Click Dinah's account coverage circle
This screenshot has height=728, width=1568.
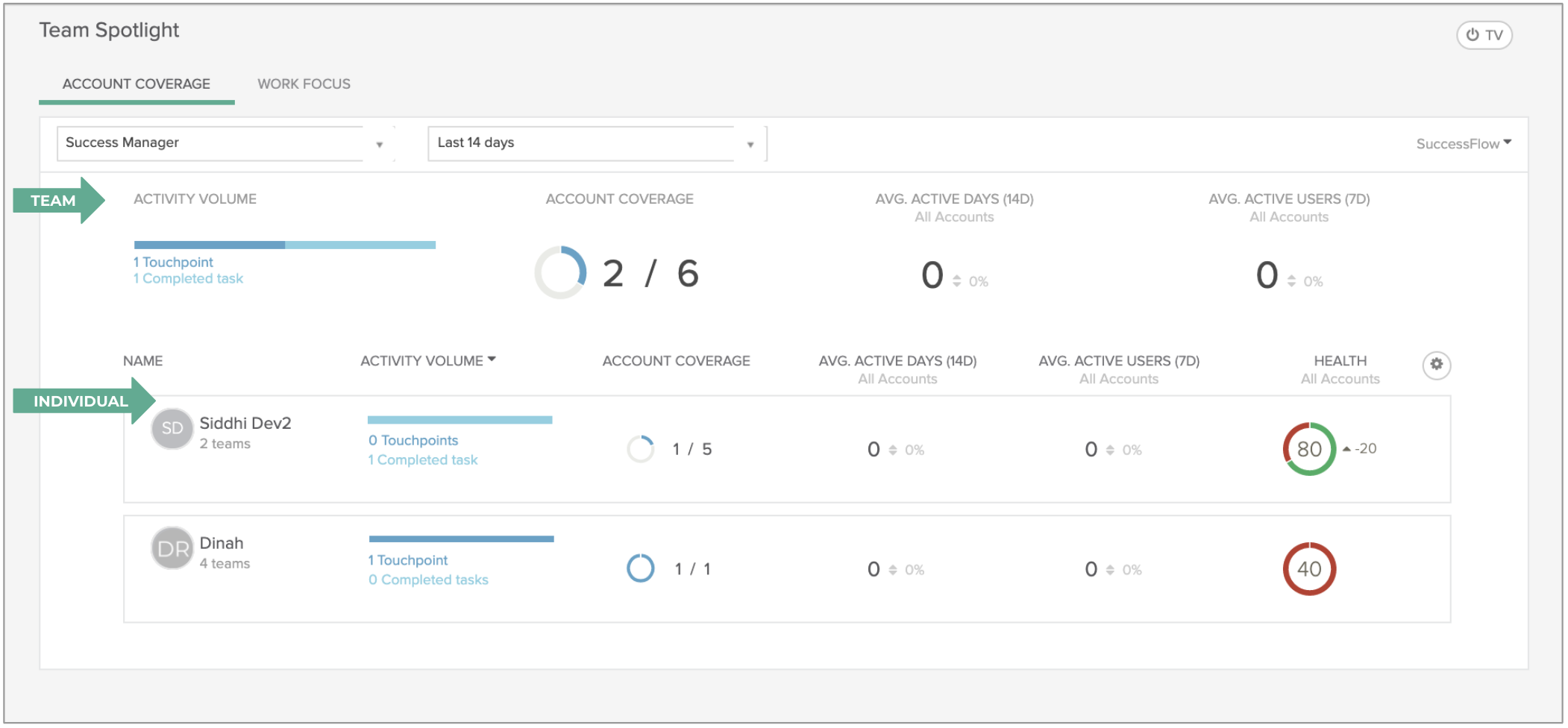click(641, 569)
